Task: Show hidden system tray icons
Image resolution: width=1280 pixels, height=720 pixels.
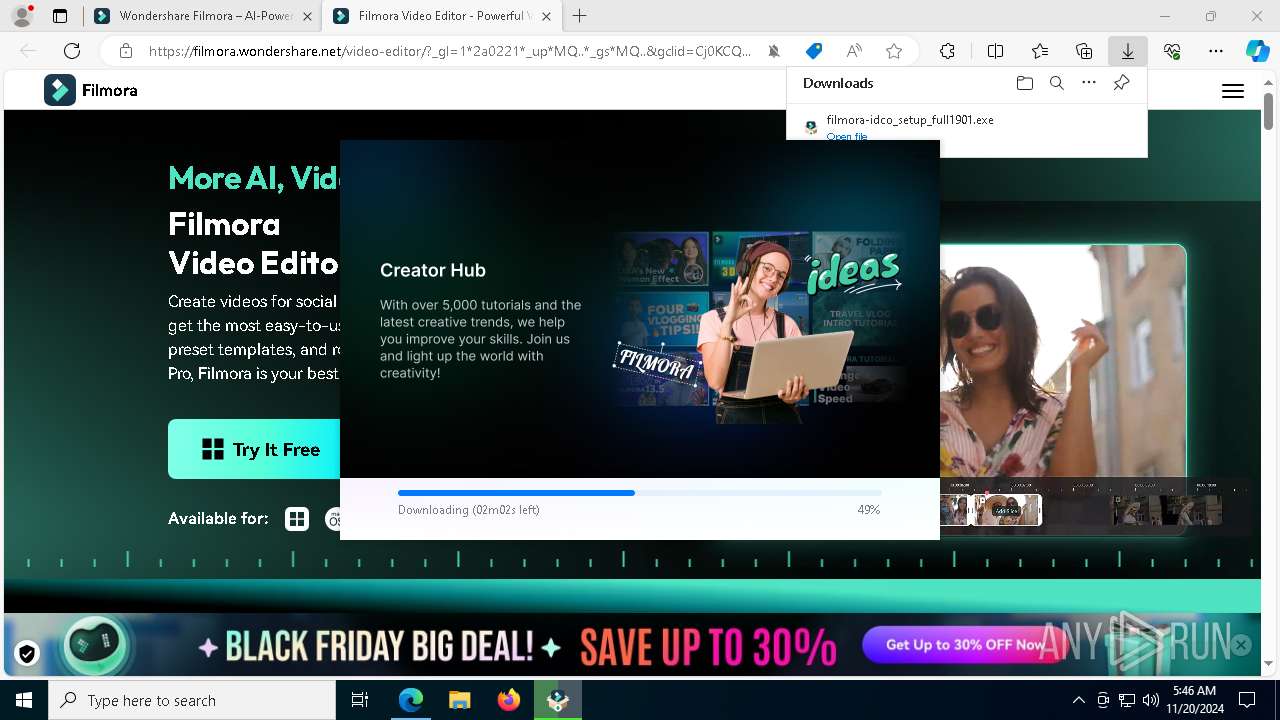Action: pyautogui.click(x=1078, y=700)
